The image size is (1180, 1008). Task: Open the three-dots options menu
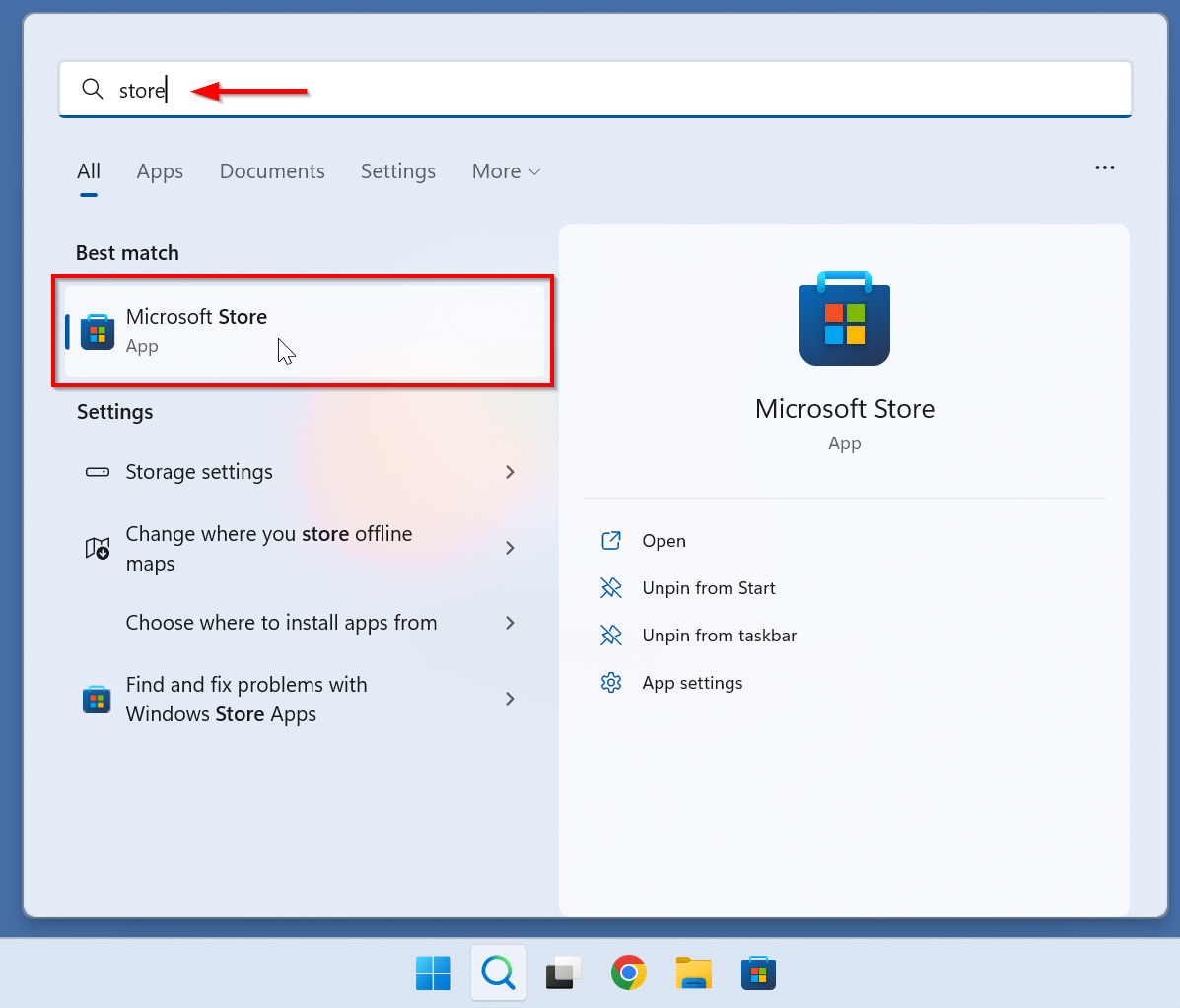(x=1105, y=168)
